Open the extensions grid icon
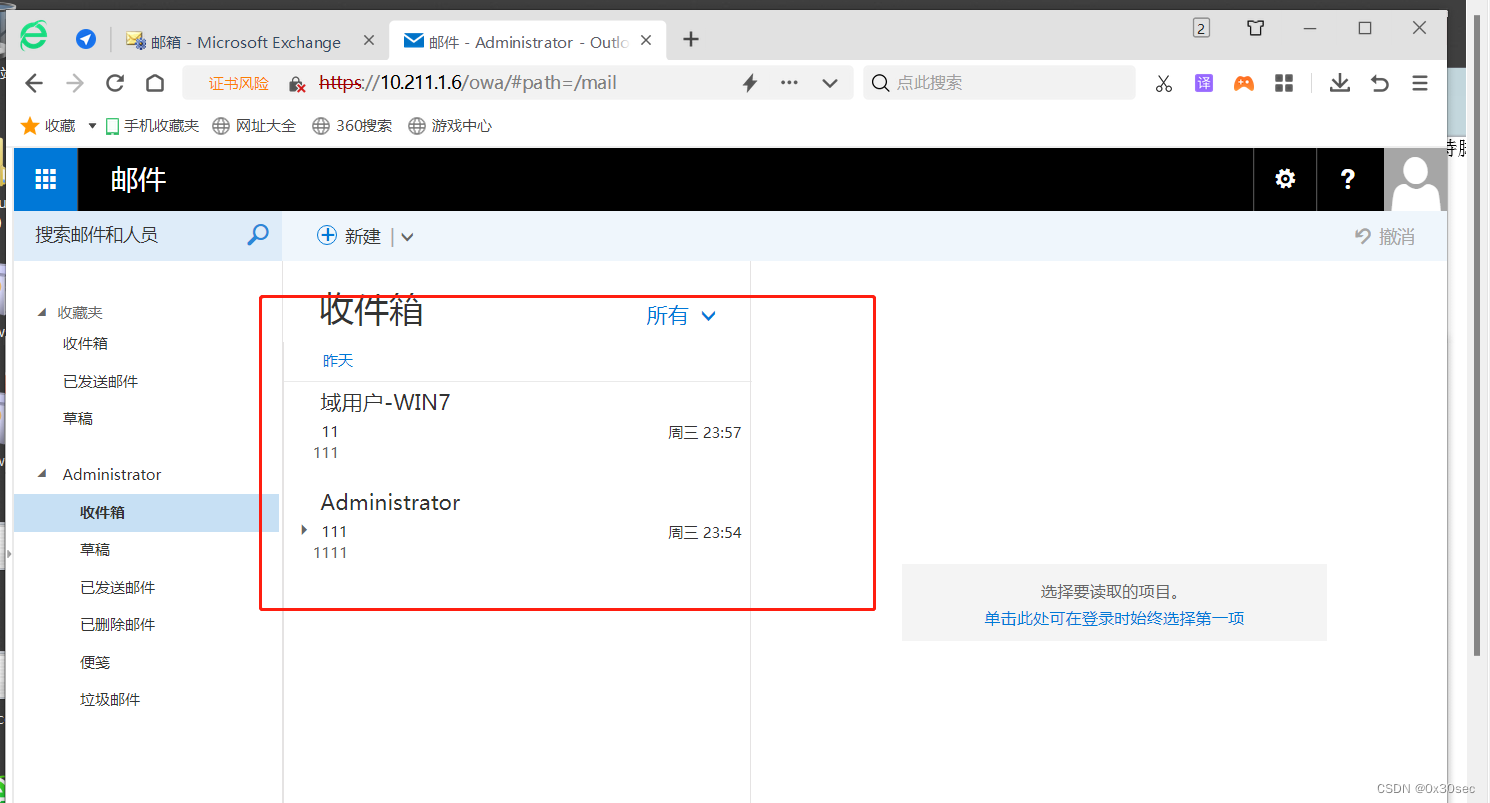 pyautogui.click(x=1284, y=83)
